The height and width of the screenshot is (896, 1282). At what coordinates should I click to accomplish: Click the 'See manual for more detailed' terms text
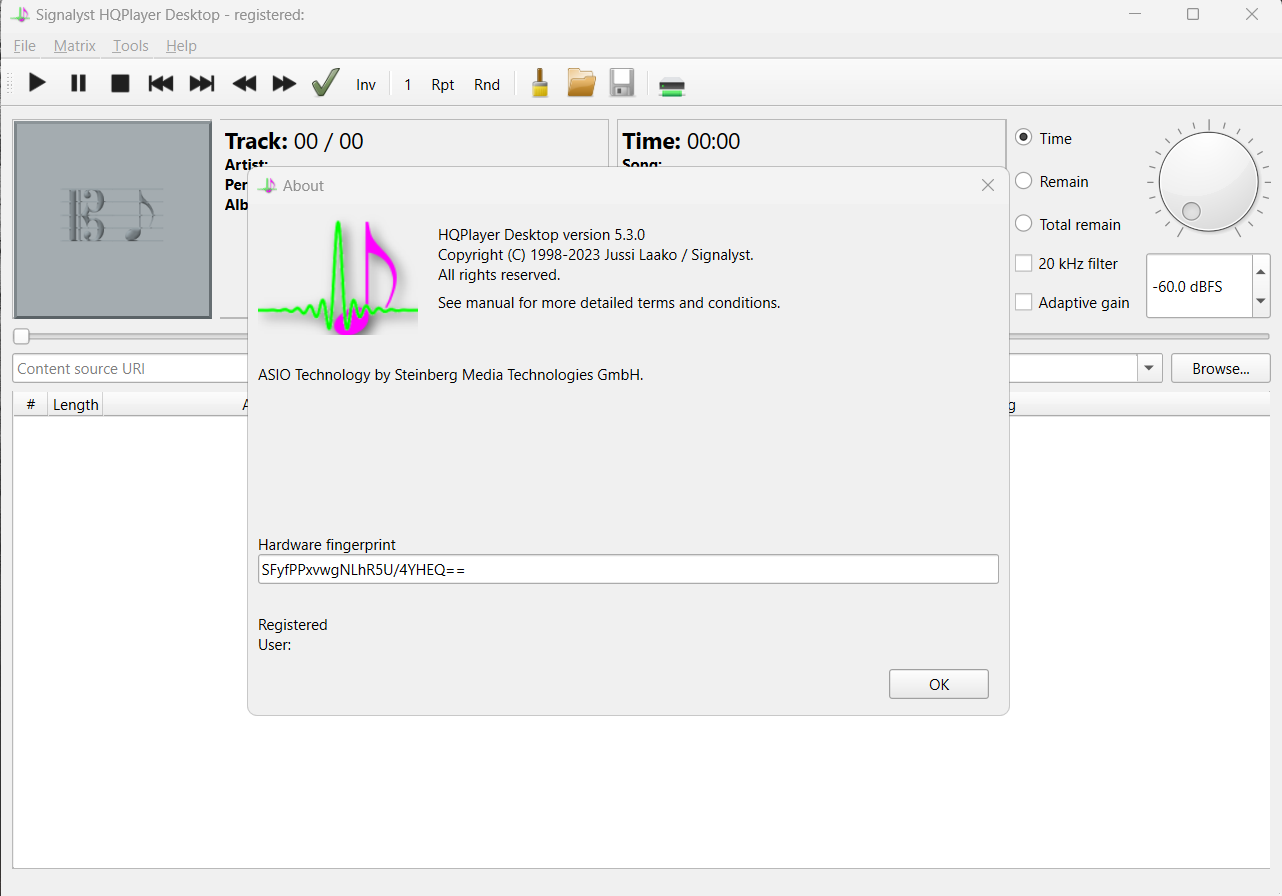tap(609, 302)
